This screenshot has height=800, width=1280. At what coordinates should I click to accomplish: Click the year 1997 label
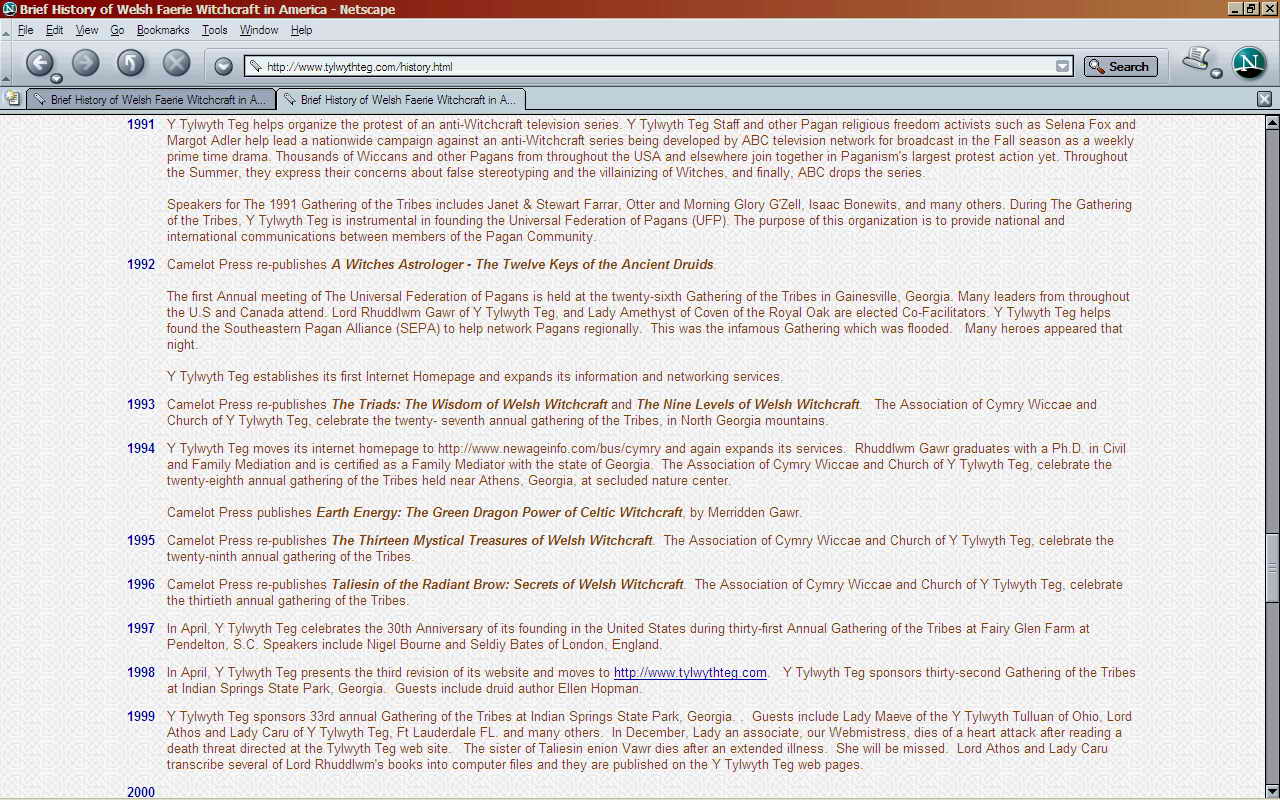[141, 629]
